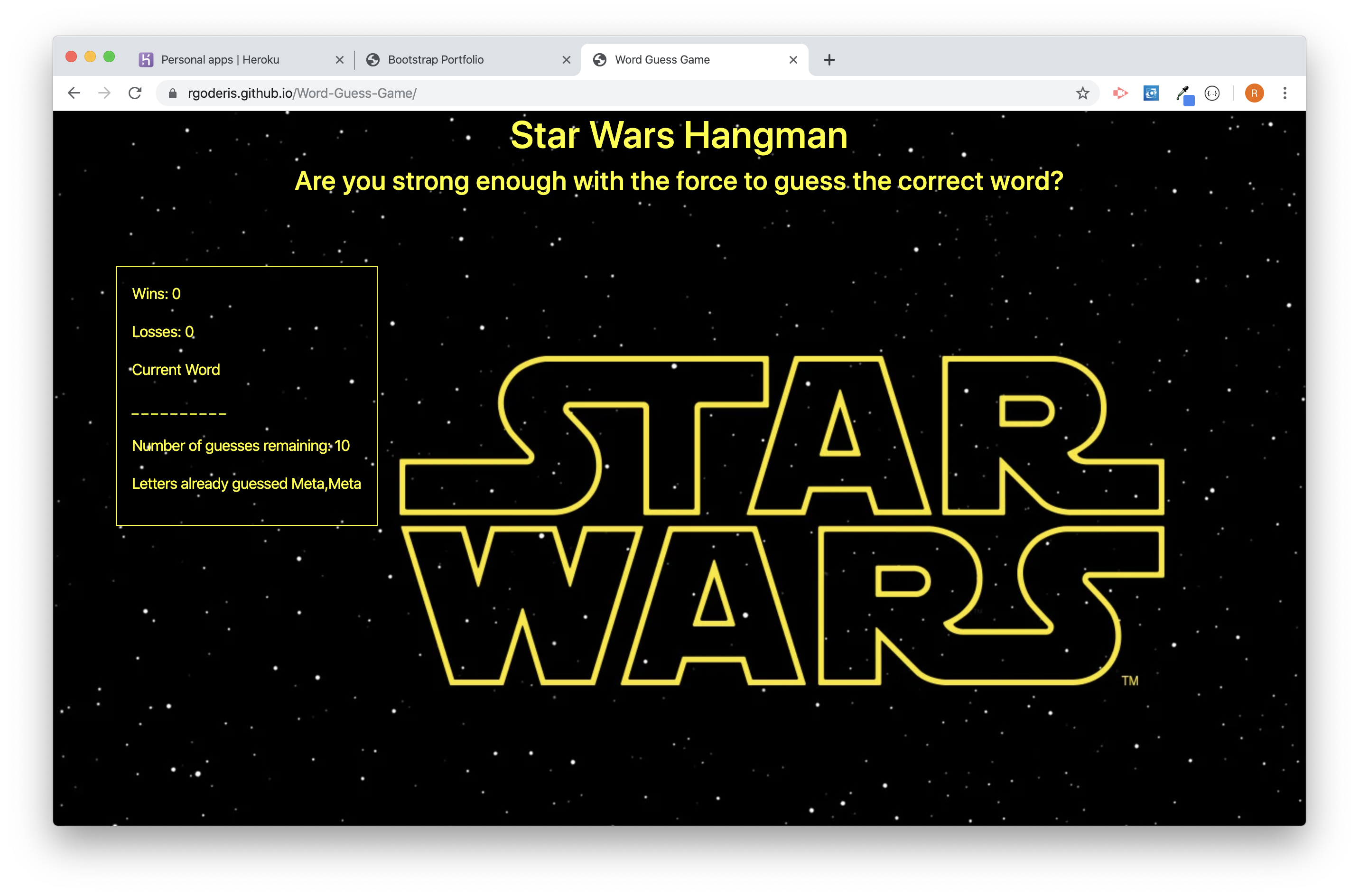The width and height of the screenshot is (1359, 896).
Task: Bookmark this page with the star icon
Action: click(x=1082, y=93)
